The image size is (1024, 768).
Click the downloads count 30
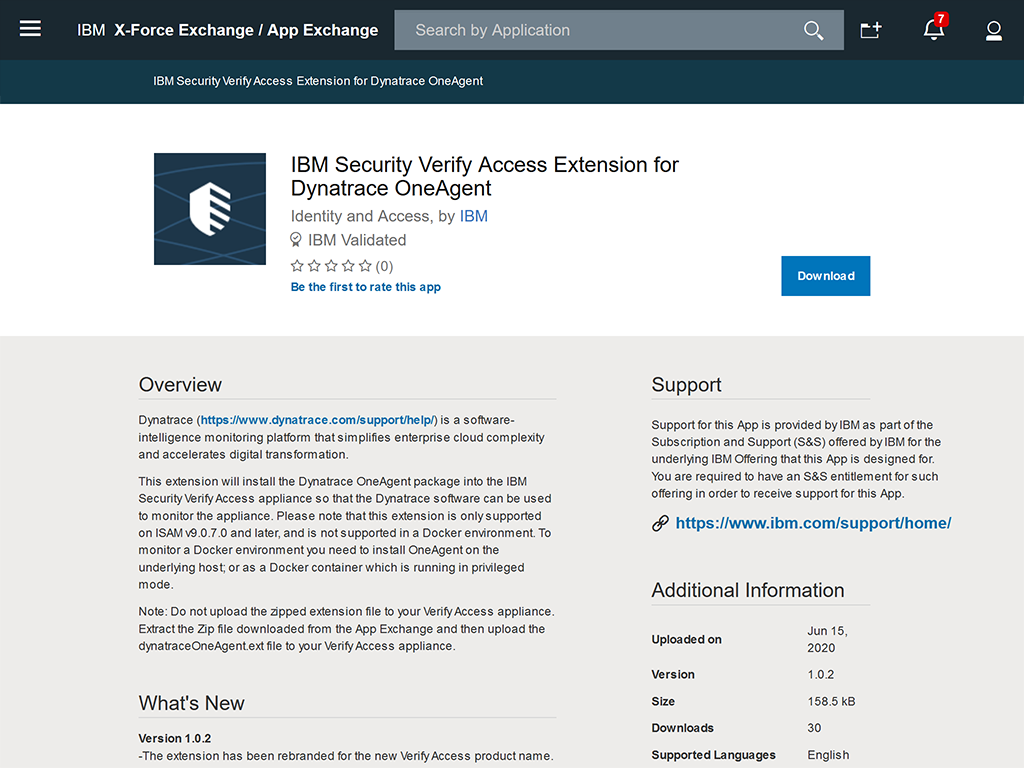click(x=814, y=728)
